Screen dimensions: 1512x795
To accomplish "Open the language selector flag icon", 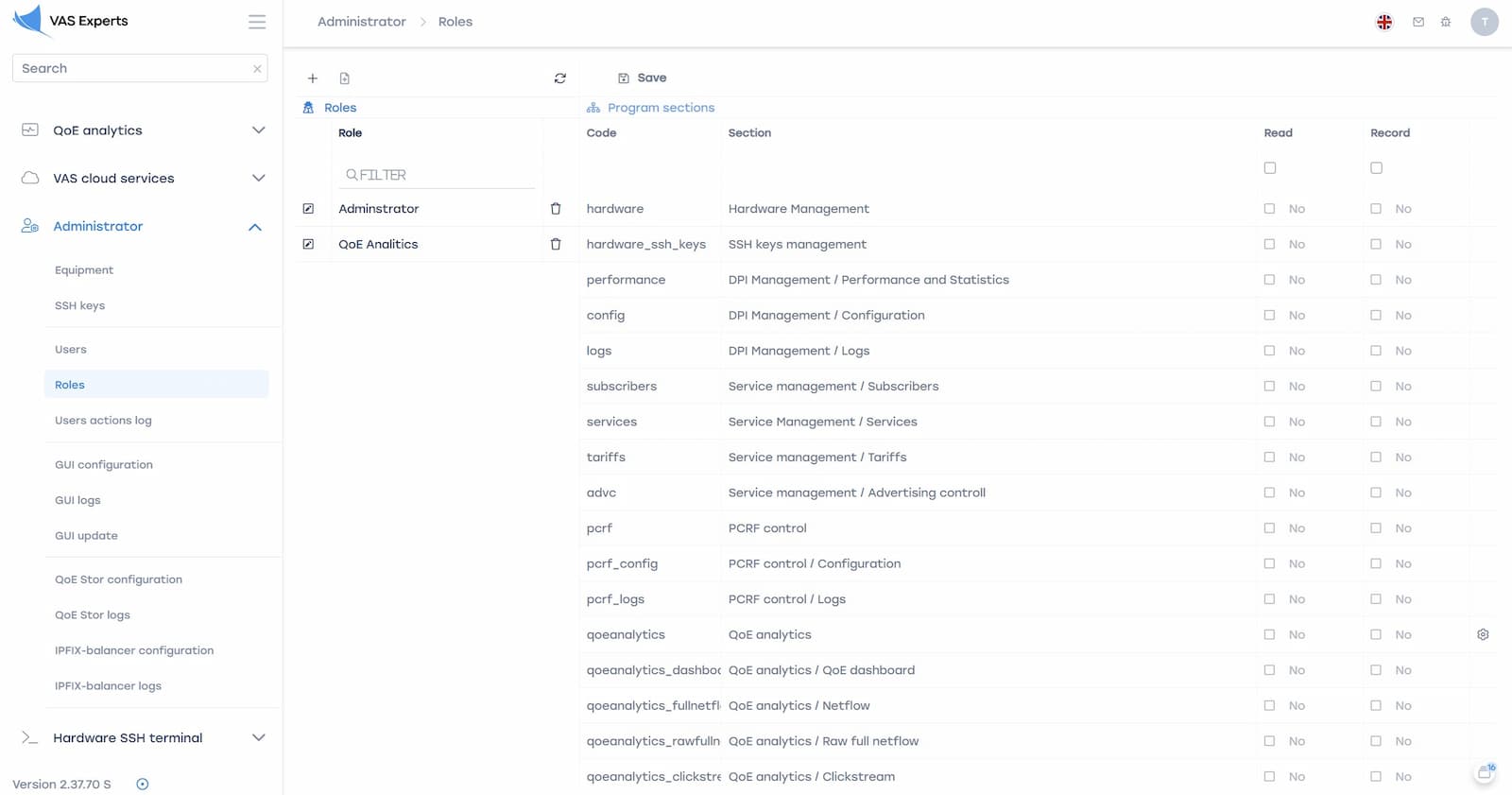I will pos(1384,22).
